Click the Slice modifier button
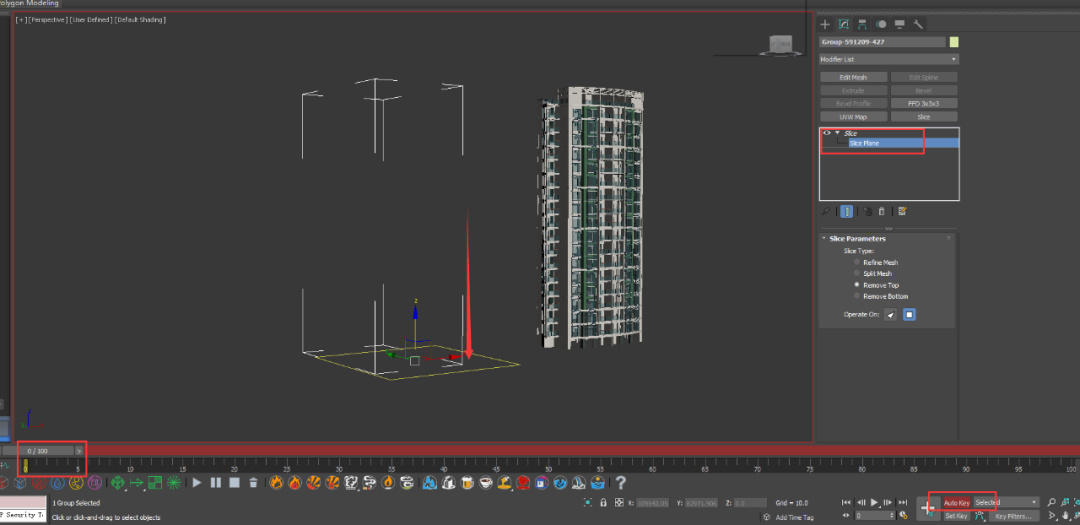Screen dimensions: 1080x525 924,116
